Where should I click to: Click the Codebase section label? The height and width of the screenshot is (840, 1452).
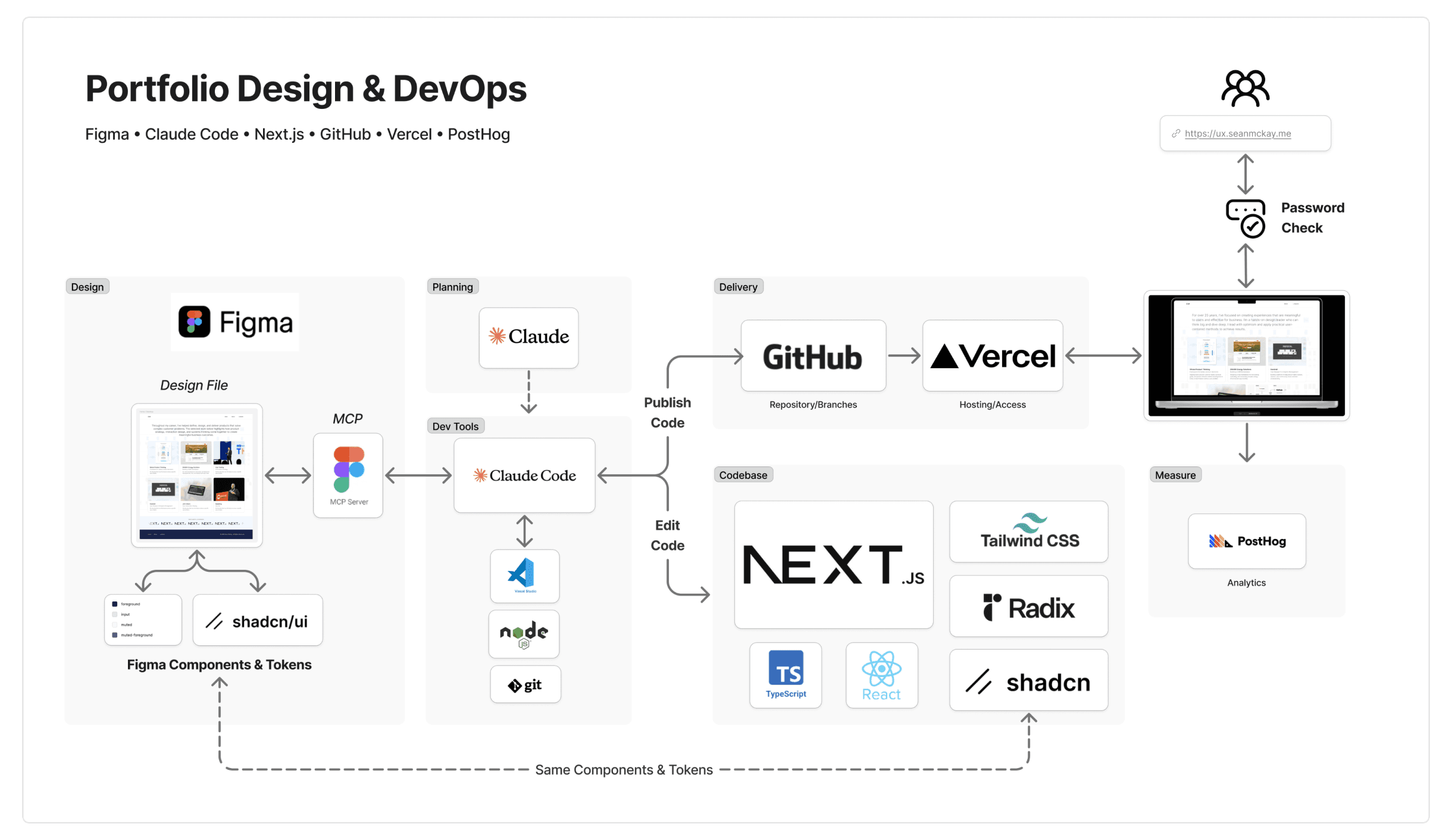[x=743, y=475]
